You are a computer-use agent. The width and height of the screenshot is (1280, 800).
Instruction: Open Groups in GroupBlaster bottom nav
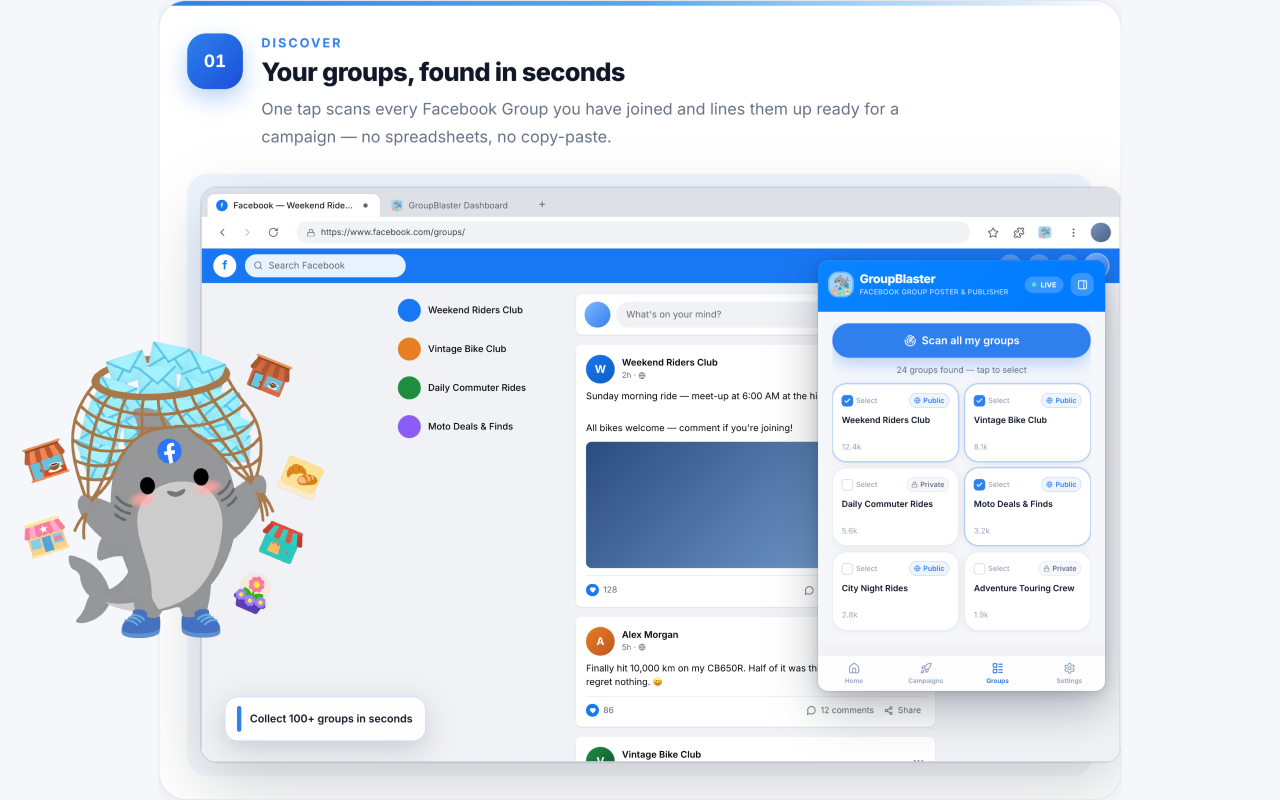pos(997,673)
